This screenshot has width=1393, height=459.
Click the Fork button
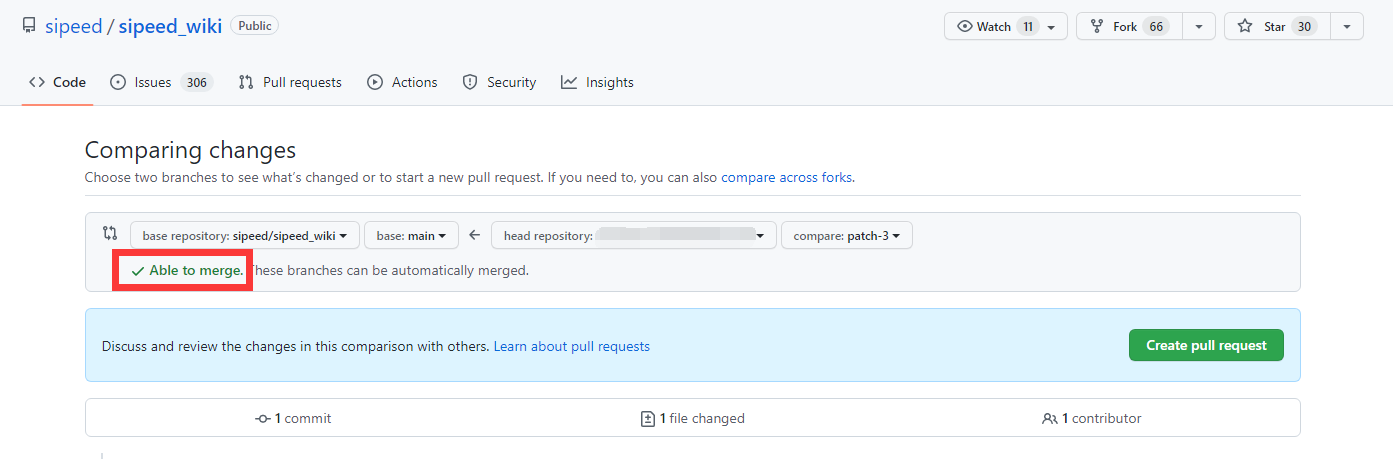coord(1129,27)
